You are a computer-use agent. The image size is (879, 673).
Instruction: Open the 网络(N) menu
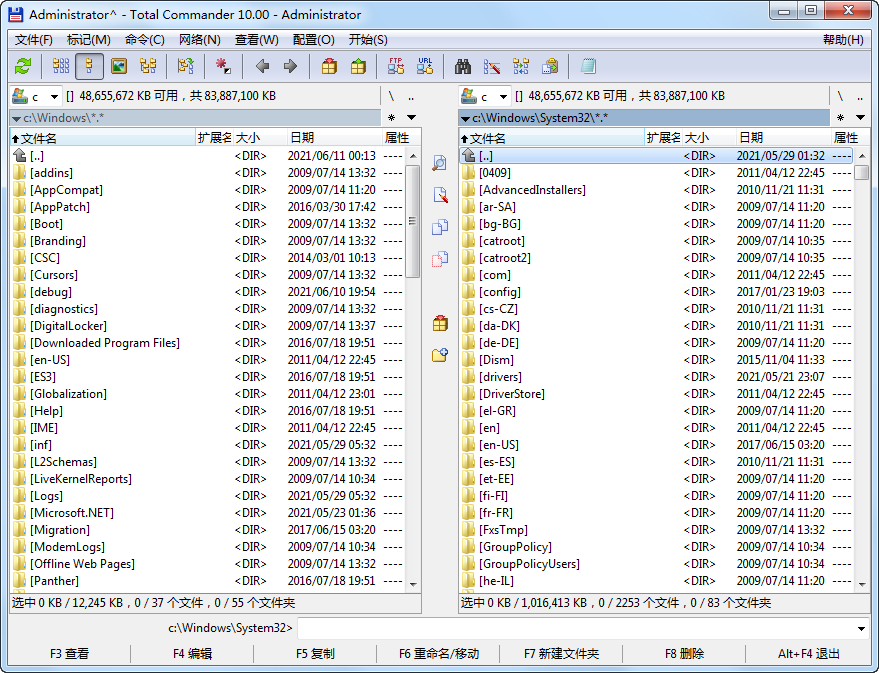pos(199,40)
